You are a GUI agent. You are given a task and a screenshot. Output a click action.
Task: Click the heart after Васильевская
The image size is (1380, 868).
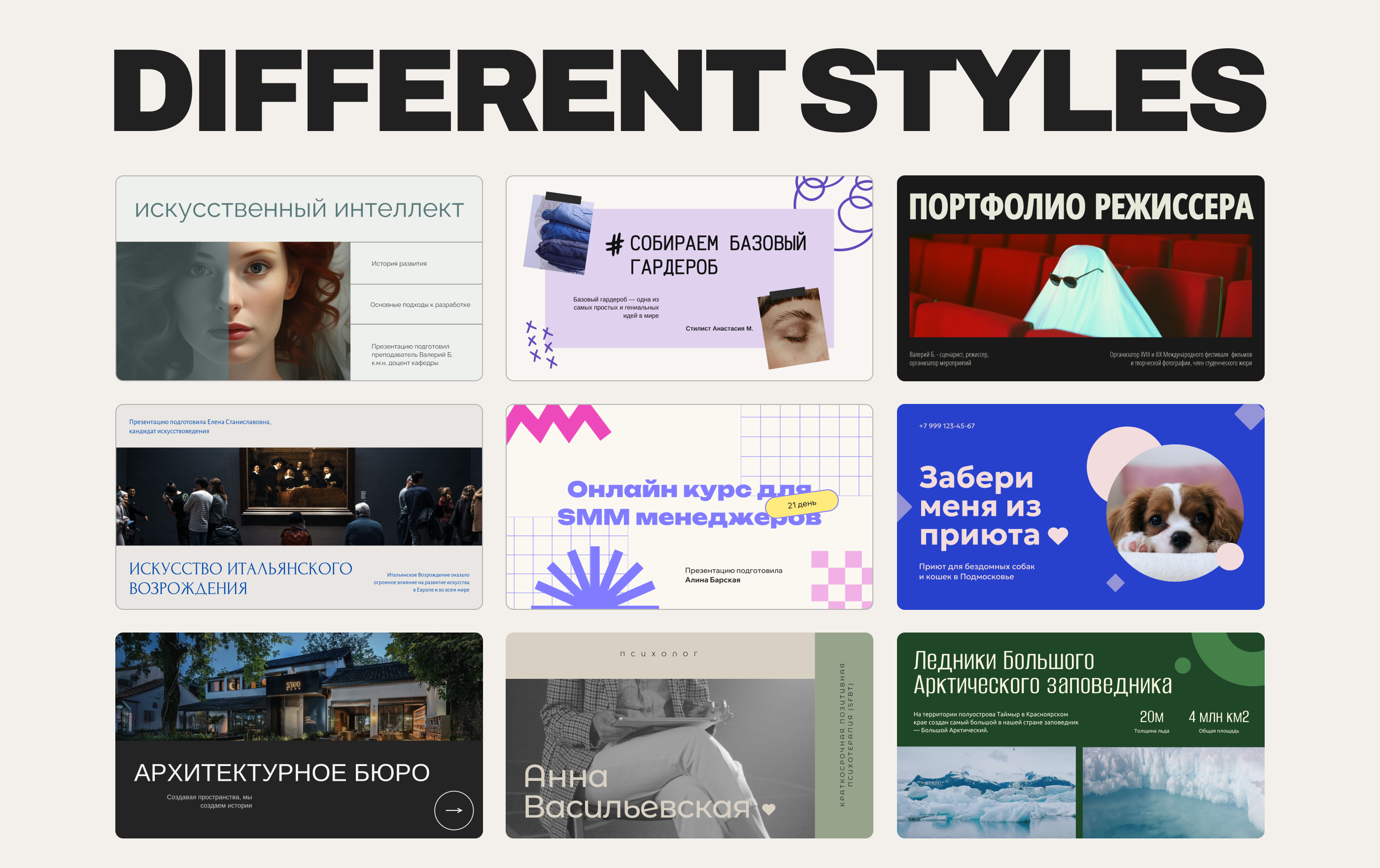[x=768, y=808]
